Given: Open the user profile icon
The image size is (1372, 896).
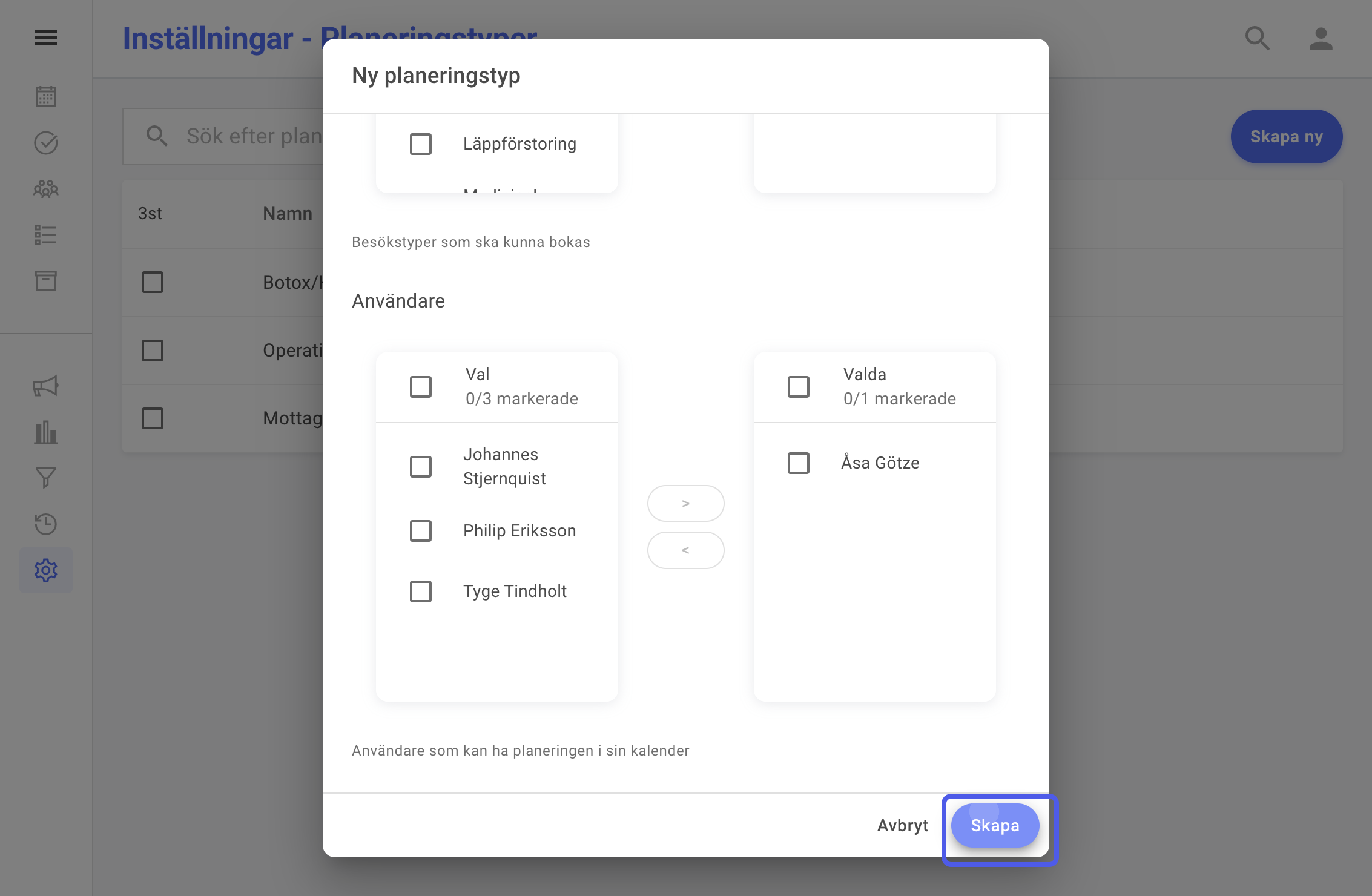Looking at the screenshot, I should pos(1321,39).
